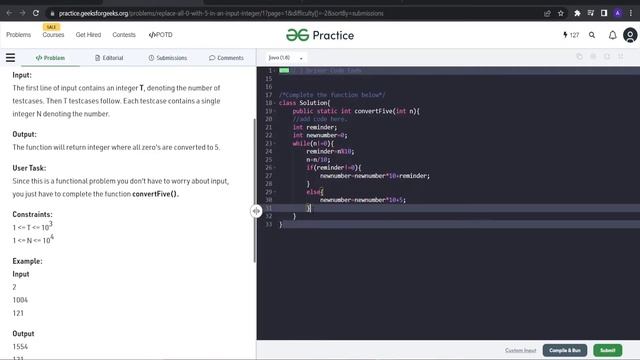
Task: Click the share page icon in address bar
Action: (547, 13)
